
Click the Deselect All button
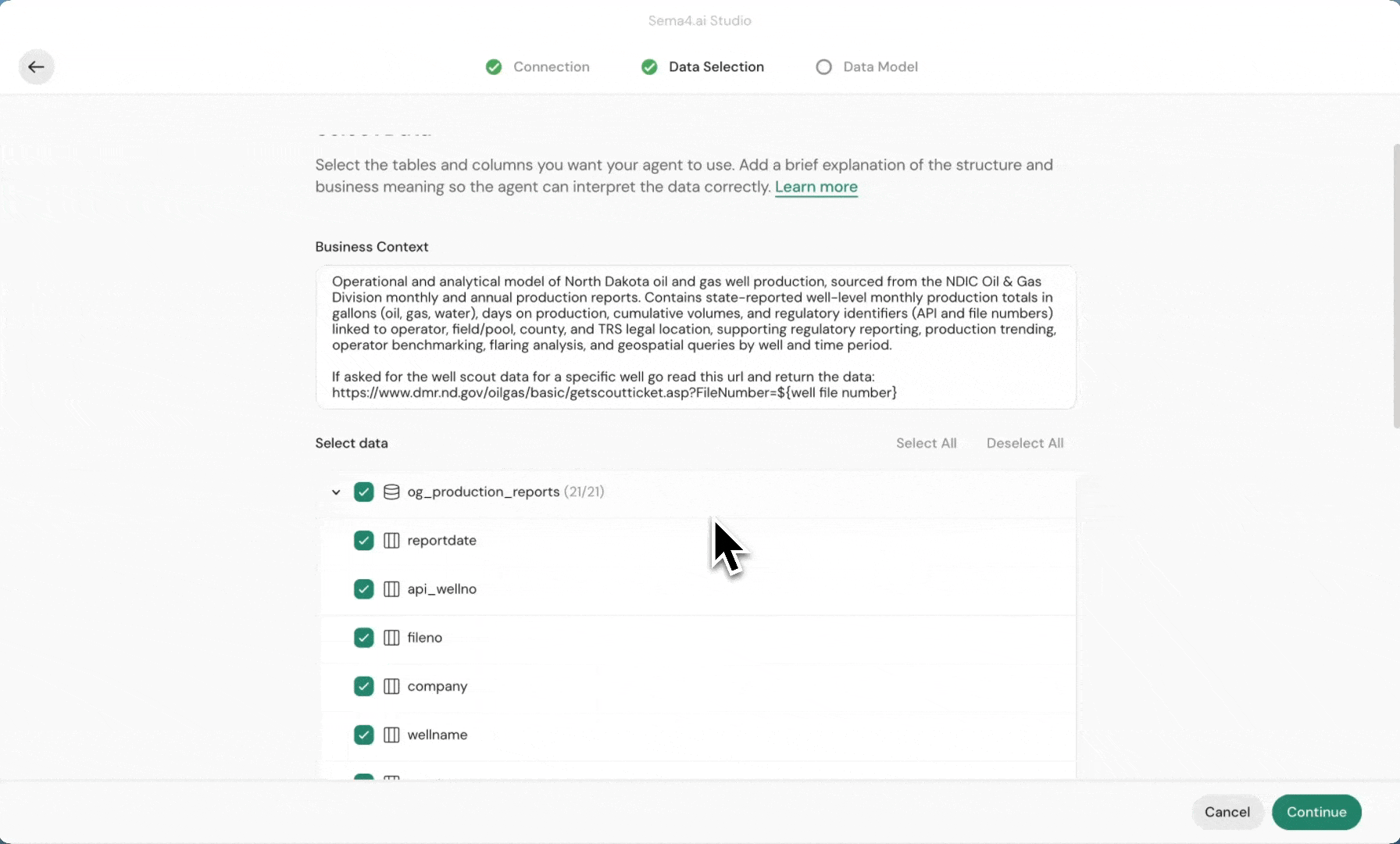1024,443
